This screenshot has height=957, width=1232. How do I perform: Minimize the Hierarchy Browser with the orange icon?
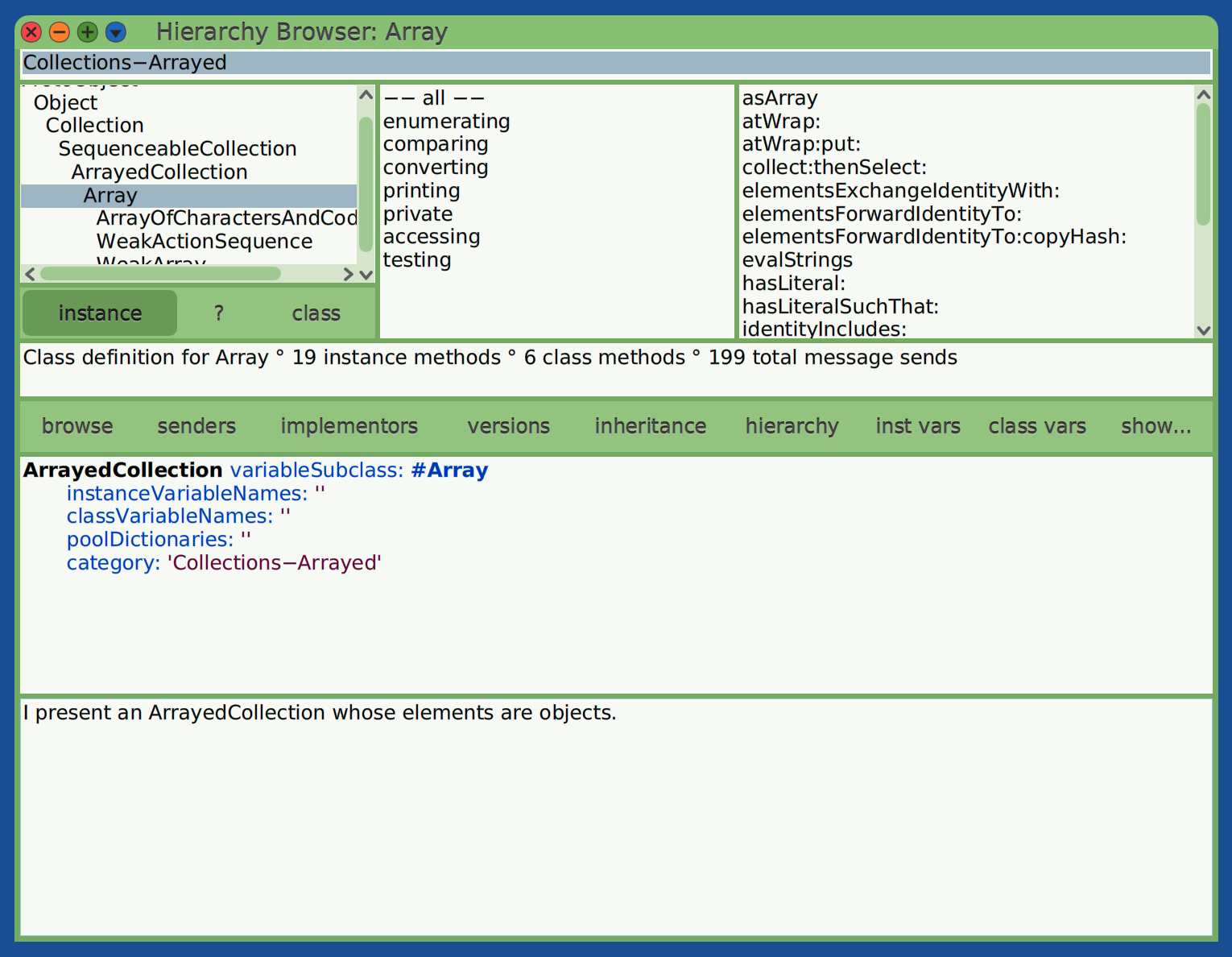click(x=59, y=32)
